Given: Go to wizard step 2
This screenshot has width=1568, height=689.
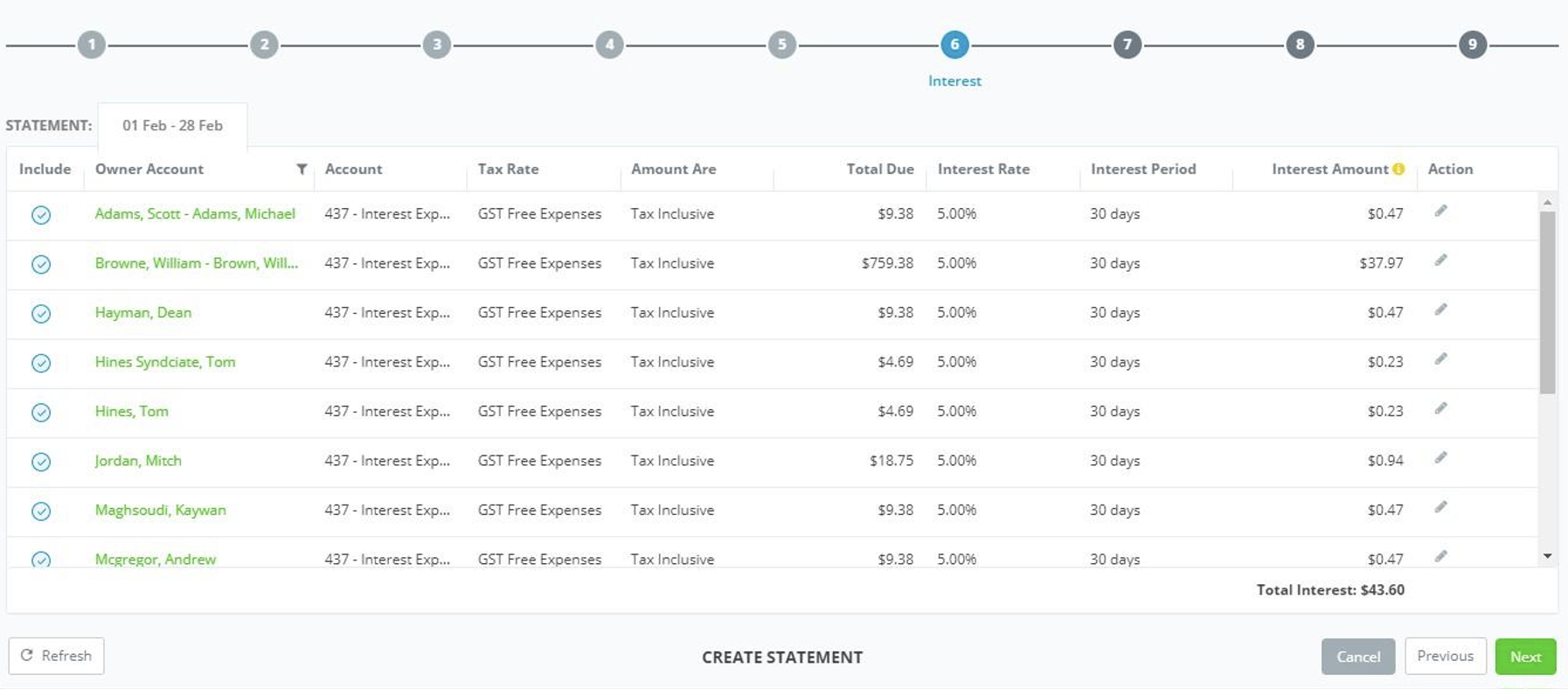Looking at the screenshot, I should coord(264,45).
